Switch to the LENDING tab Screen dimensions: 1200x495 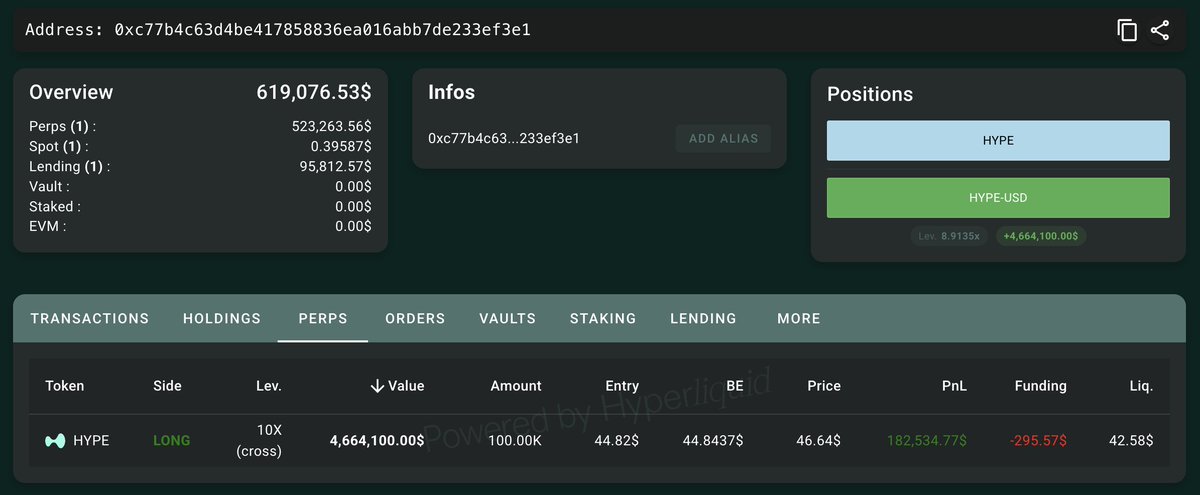pos(703,318)
